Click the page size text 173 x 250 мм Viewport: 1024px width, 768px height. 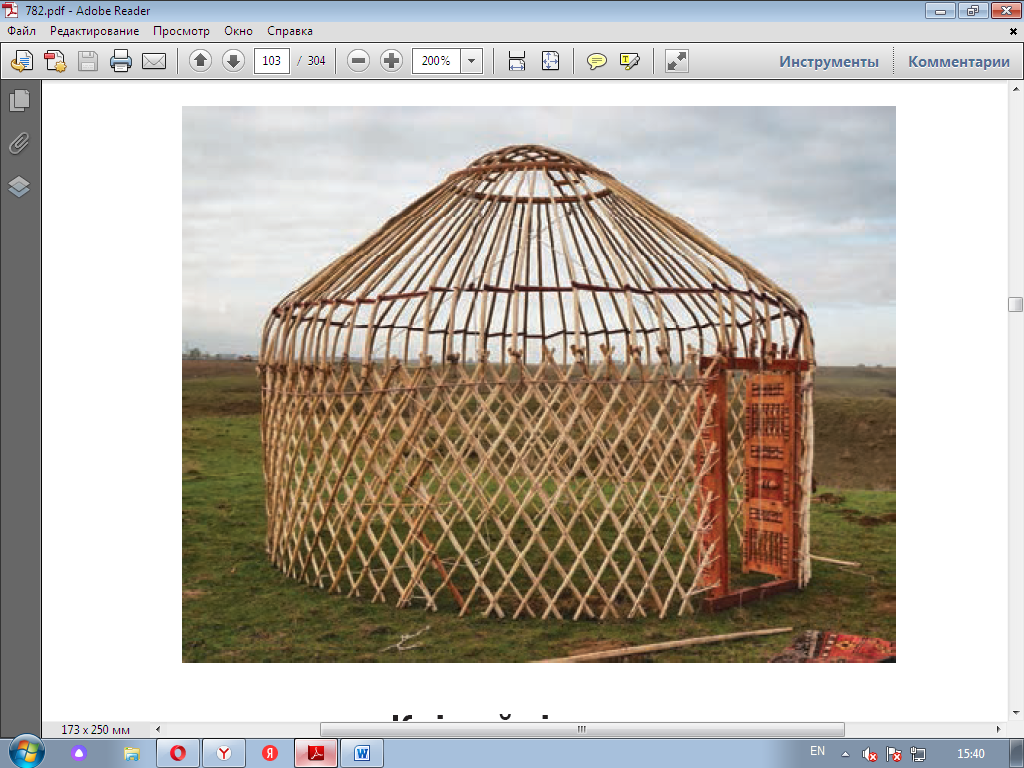click(x=95, y=729)
